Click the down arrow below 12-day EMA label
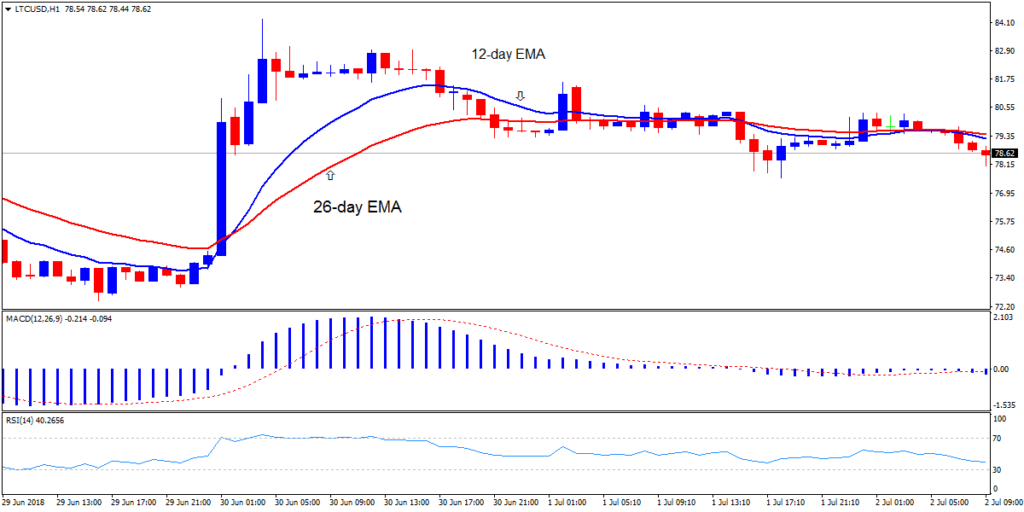Viewport: 1024px width, 512px height. click(520, 96)
